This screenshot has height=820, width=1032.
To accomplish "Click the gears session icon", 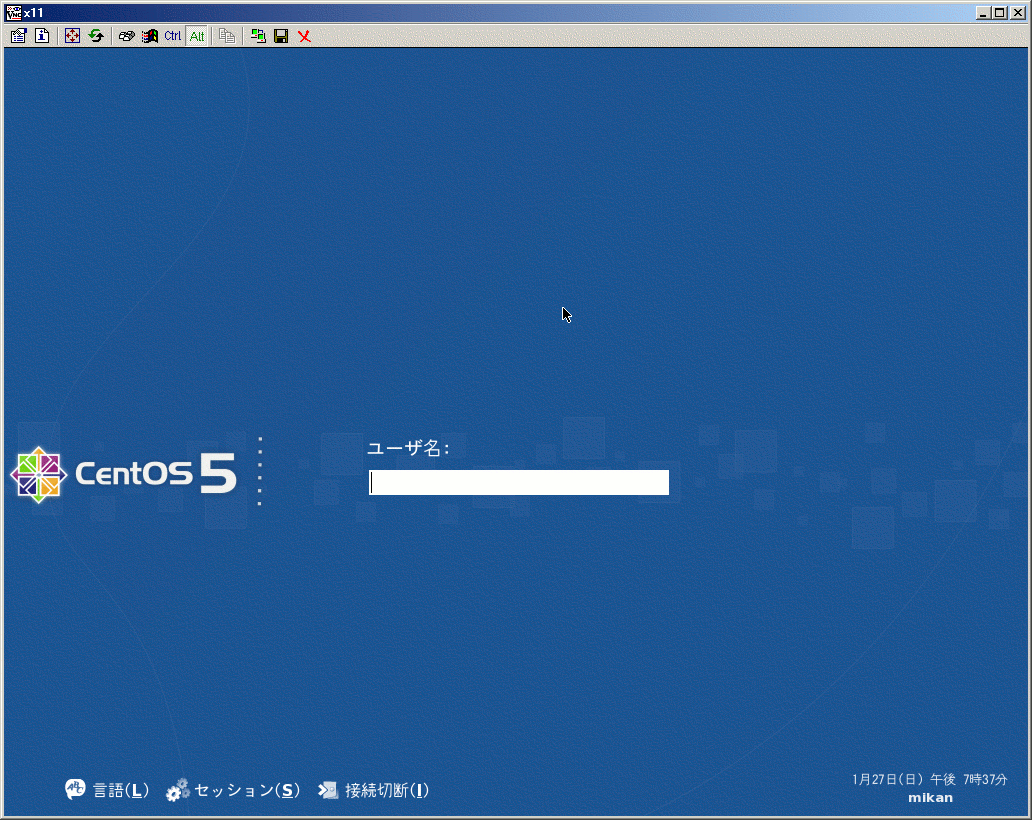I will pyautogui.click(x=178, y=790).
